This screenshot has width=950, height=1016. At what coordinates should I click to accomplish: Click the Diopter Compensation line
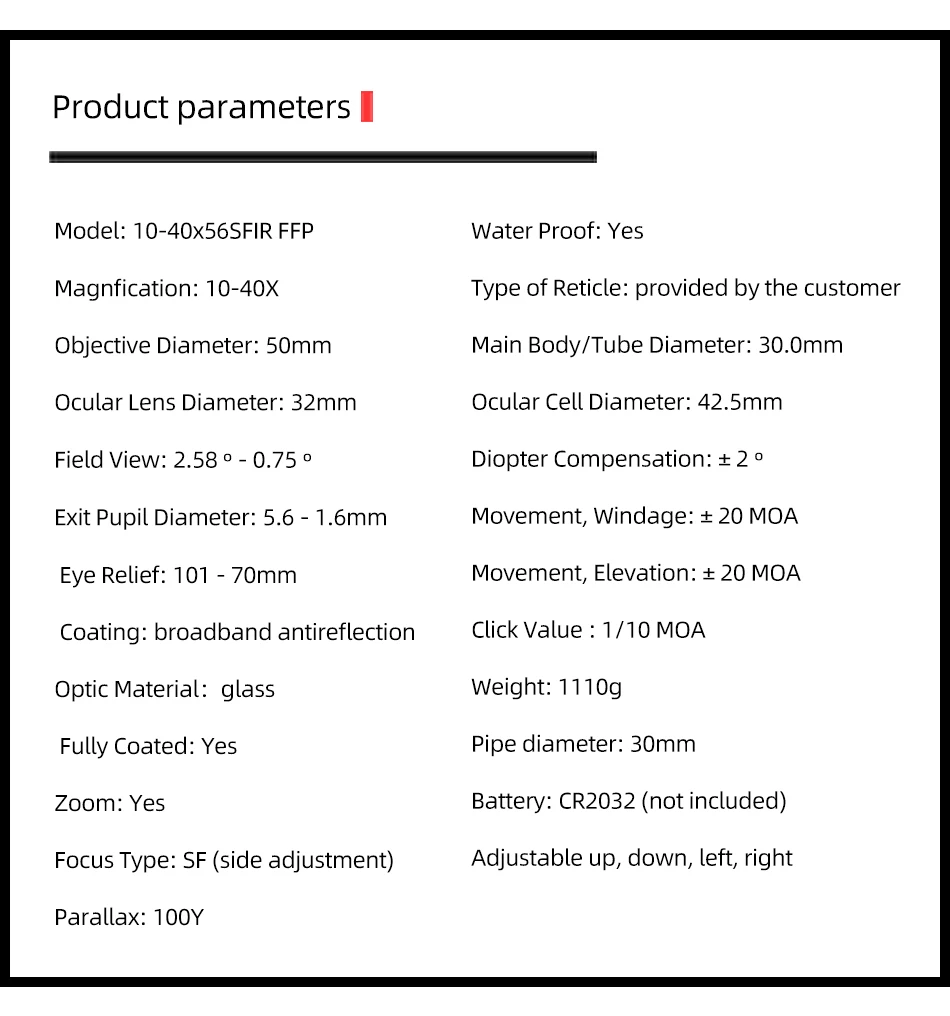[x=617, y=459]
